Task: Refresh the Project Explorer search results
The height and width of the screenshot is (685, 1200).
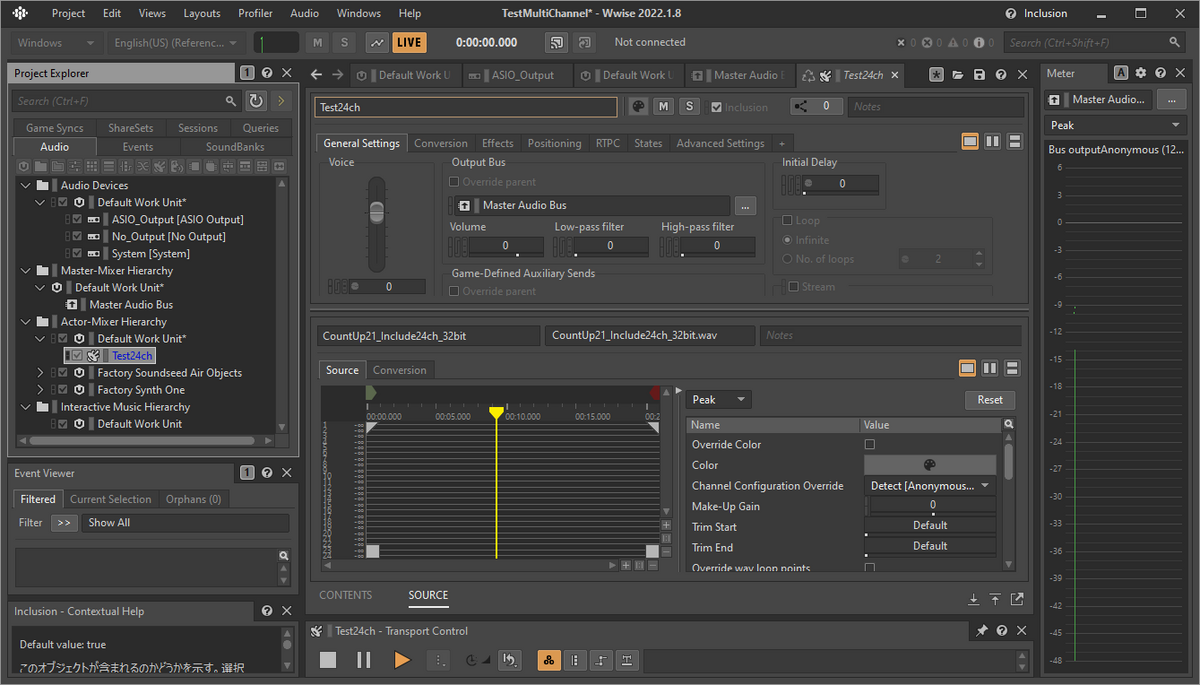Action: 256,101
